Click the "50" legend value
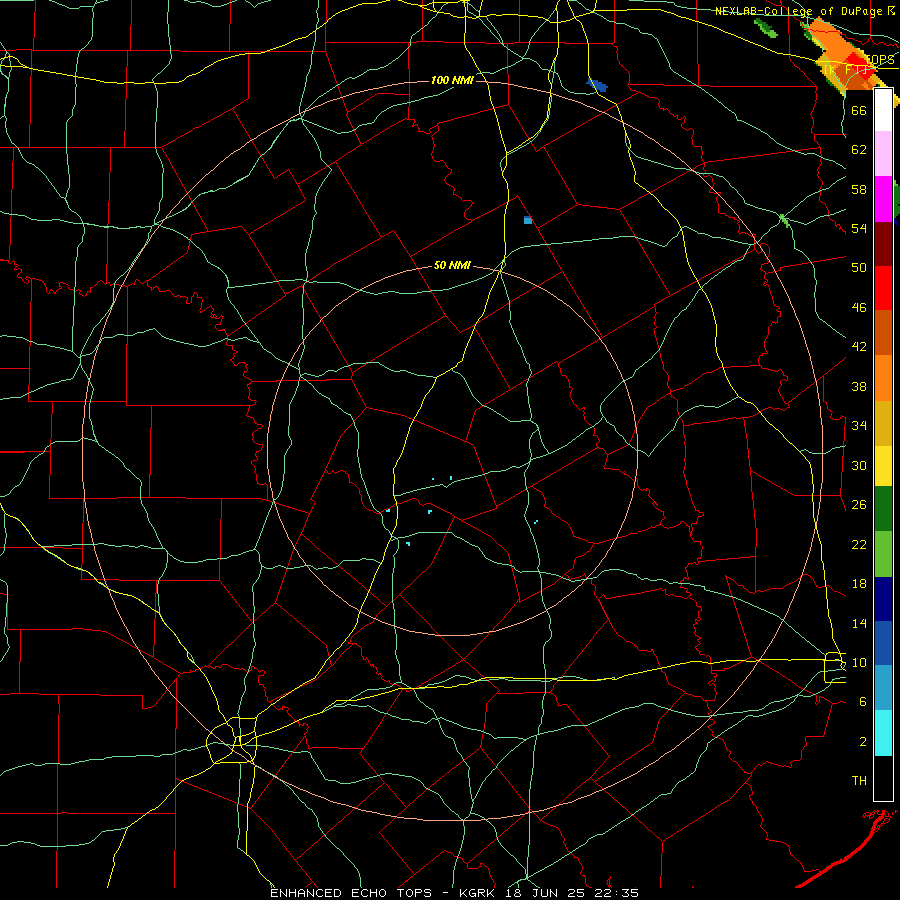 click(x=859, y=268)
